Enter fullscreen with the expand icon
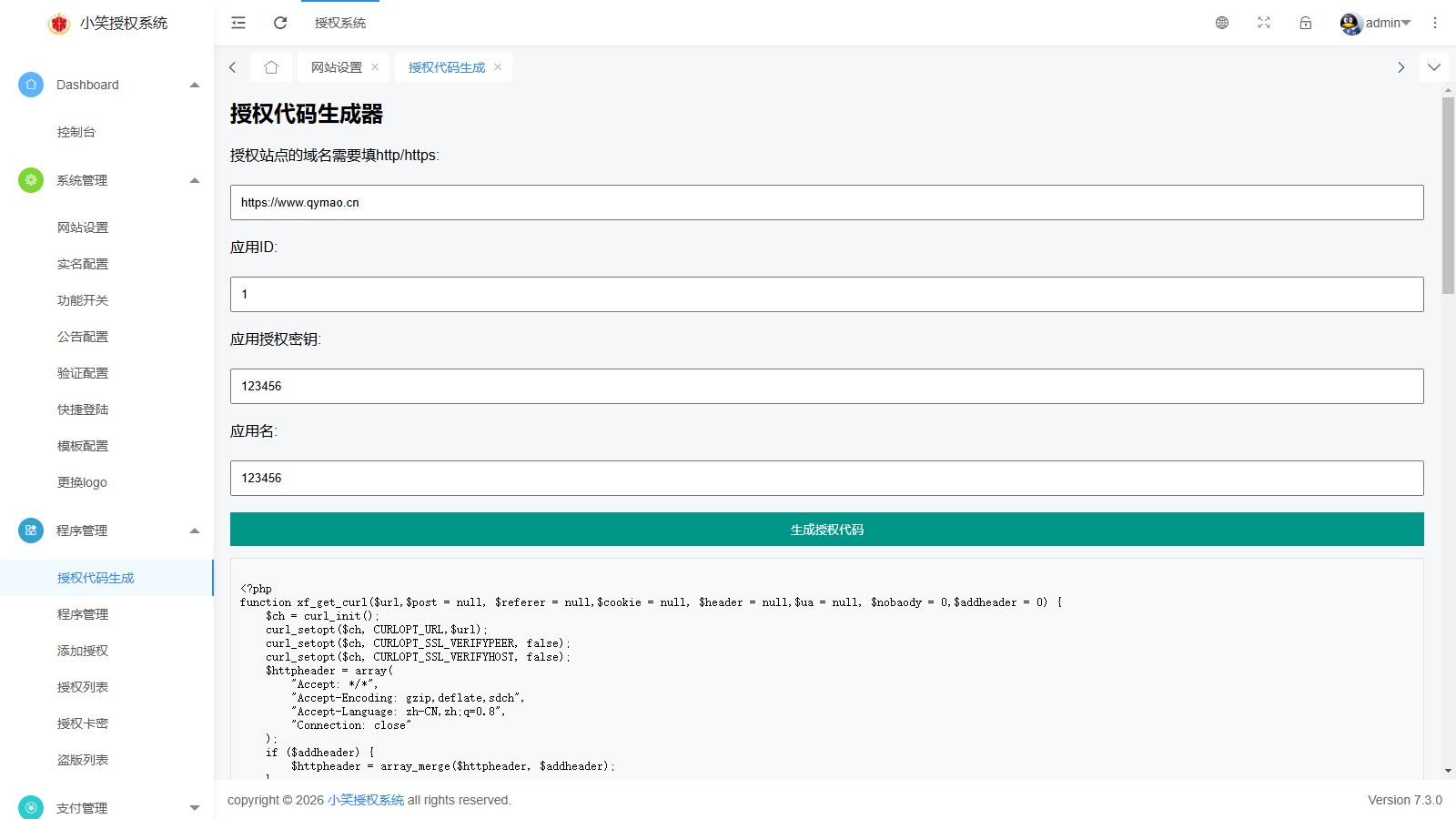Screen dimensions: 1456x819 tap(1264, 23)
